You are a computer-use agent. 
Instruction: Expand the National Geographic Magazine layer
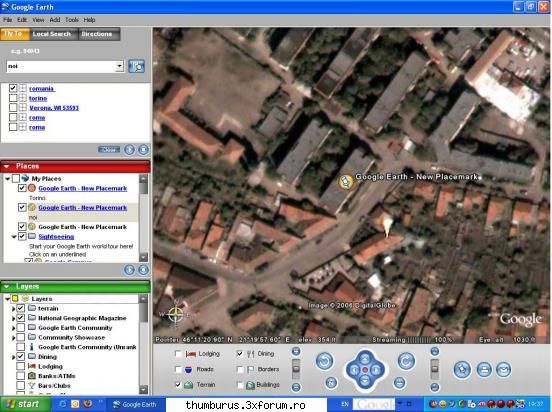pos(13,318)
